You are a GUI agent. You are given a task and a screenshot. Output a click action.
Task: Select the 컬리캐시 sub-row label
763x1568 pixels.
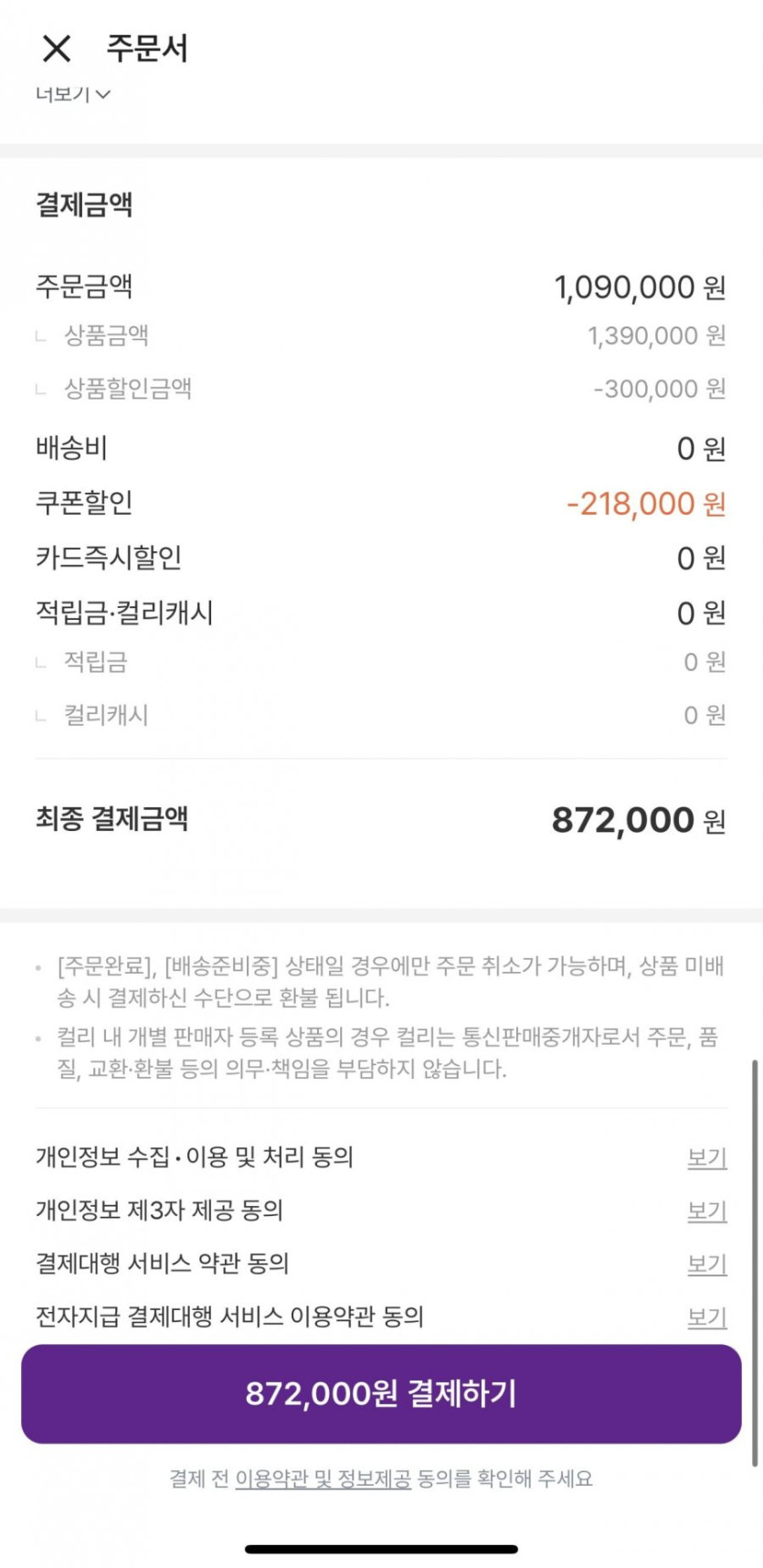[106, 715]
